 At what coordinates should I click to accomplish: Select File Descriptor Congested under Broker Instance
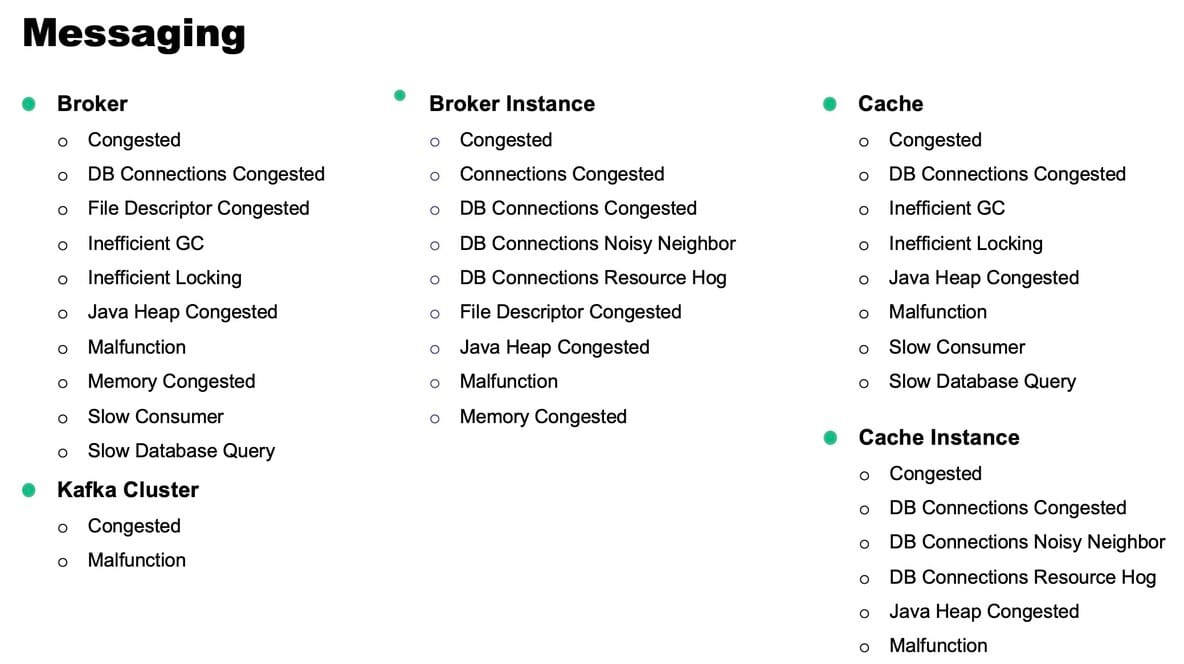(x=570, y=312)
